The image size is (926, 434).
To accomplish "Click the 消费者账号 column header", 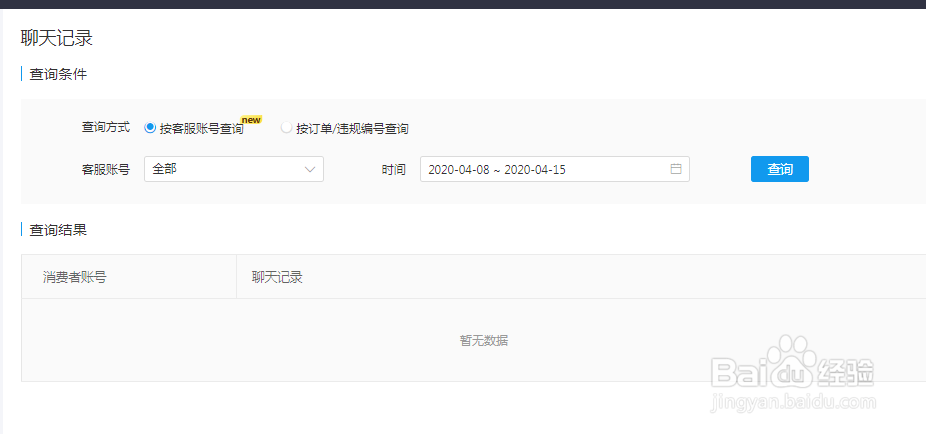I will point(74,277).
